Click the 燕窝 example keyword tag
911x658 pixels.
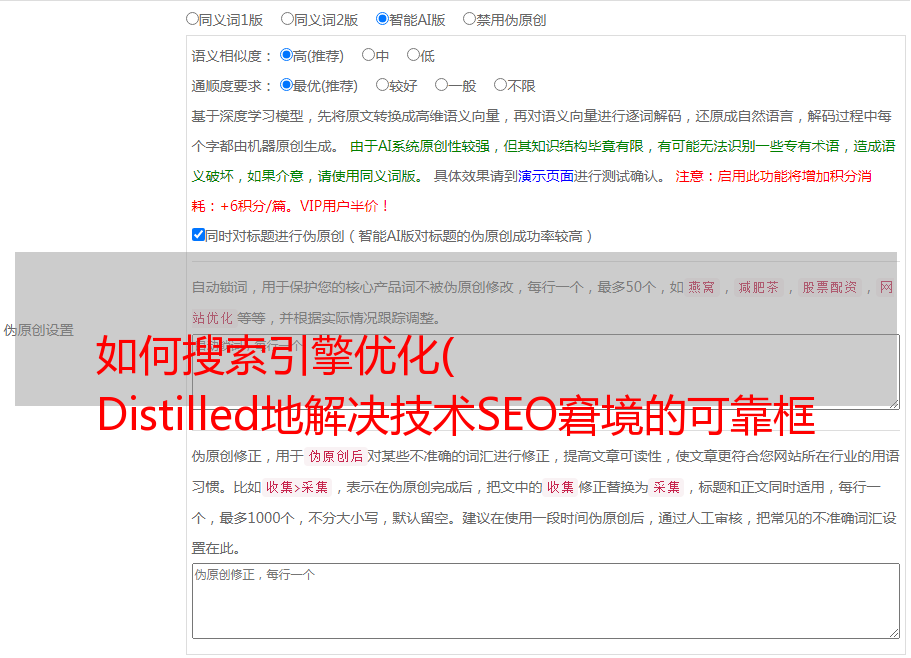pyautogui.click(x=702, y=288)
